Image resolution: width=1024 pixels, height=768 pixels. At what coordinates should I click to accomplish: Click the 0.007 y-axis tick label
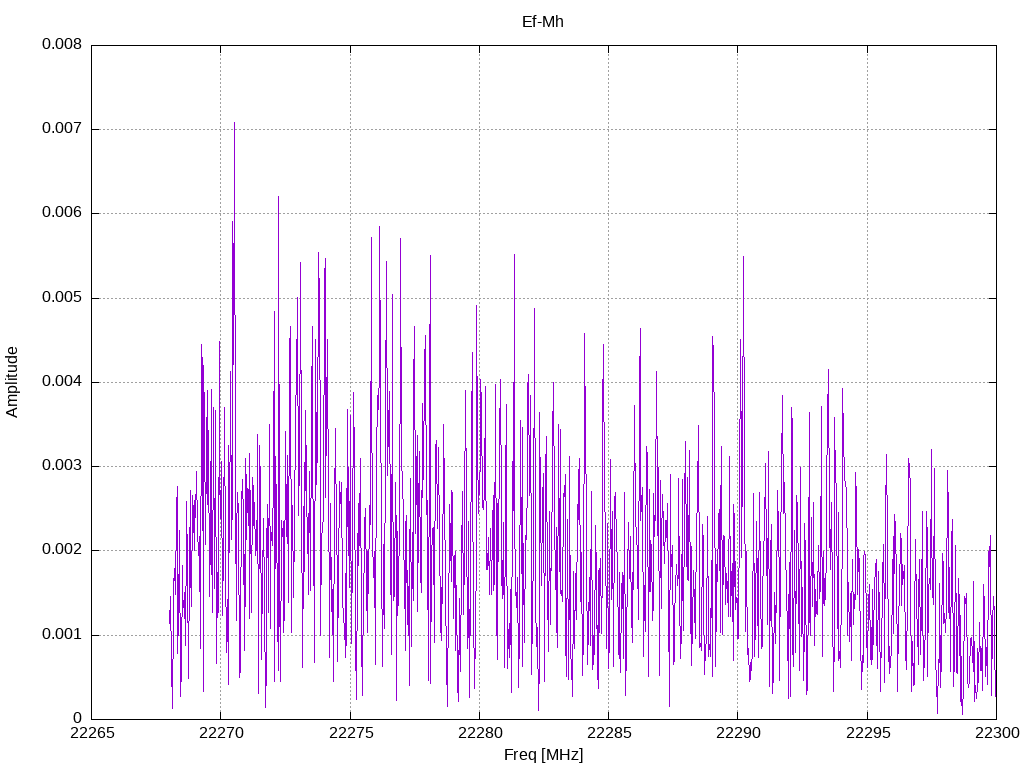(x=61, y=129)
